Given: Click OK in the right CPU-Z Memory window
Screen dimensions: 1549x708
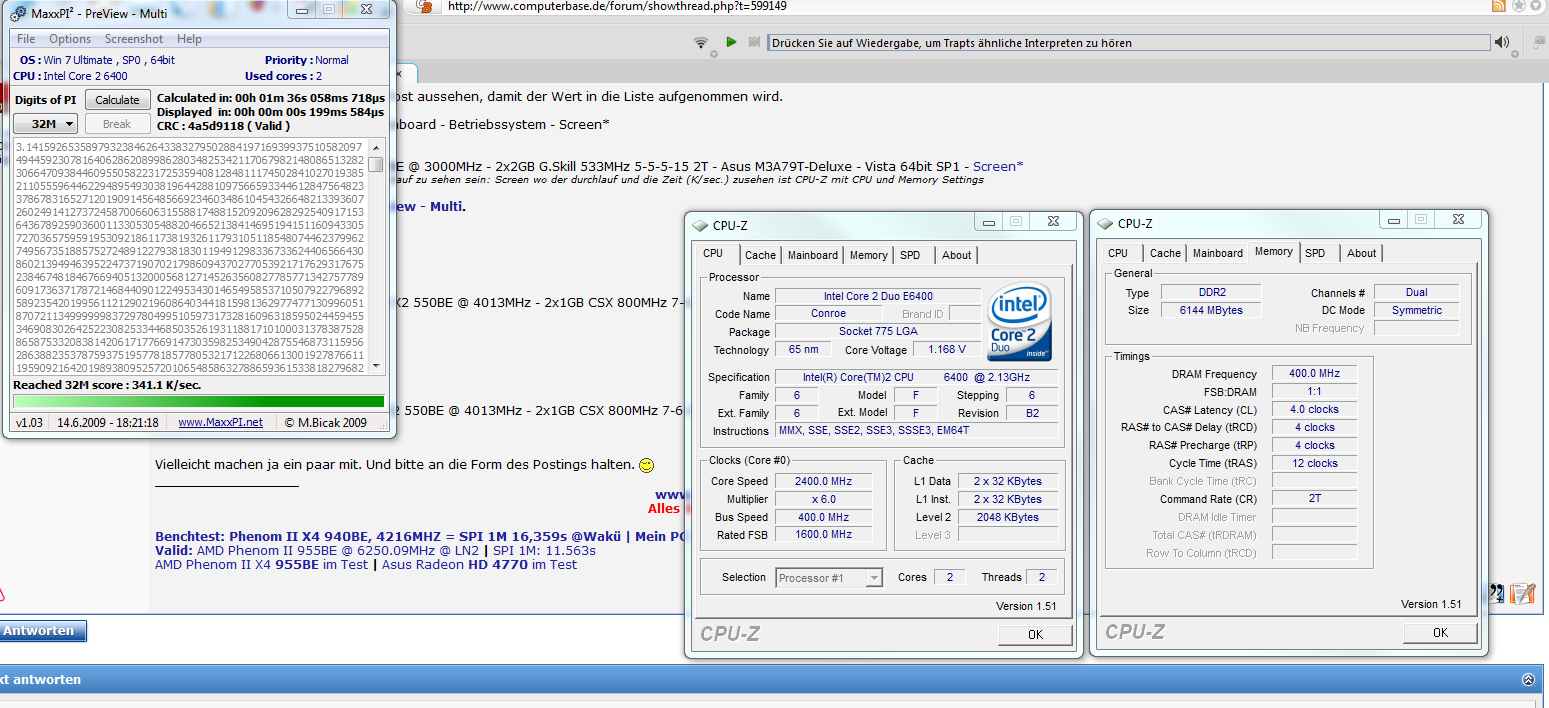Looking at the screenshot, I should pyautogui.click(x=1440, y=632).
